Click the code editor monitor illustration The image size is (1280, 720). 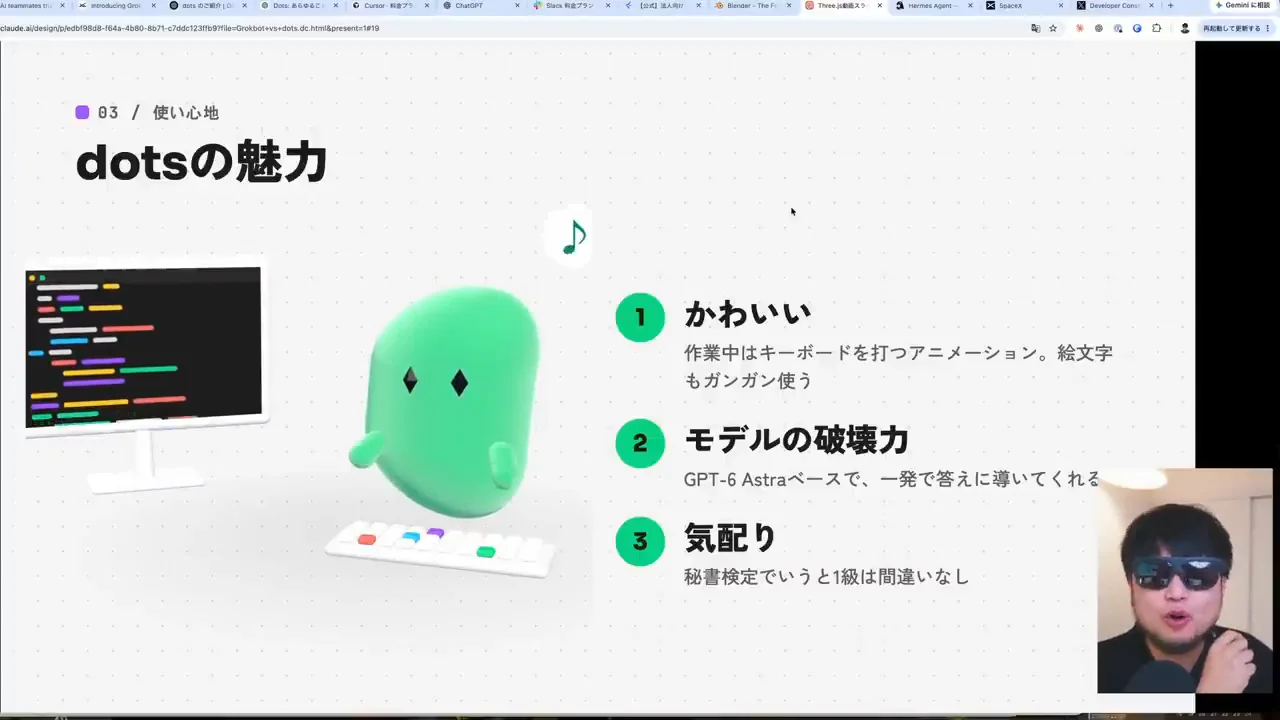point(144,378)
